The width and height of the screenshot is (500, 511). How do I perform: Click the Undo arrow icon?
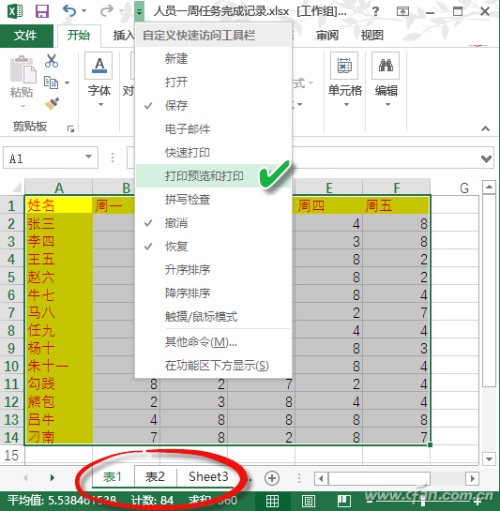69,11
